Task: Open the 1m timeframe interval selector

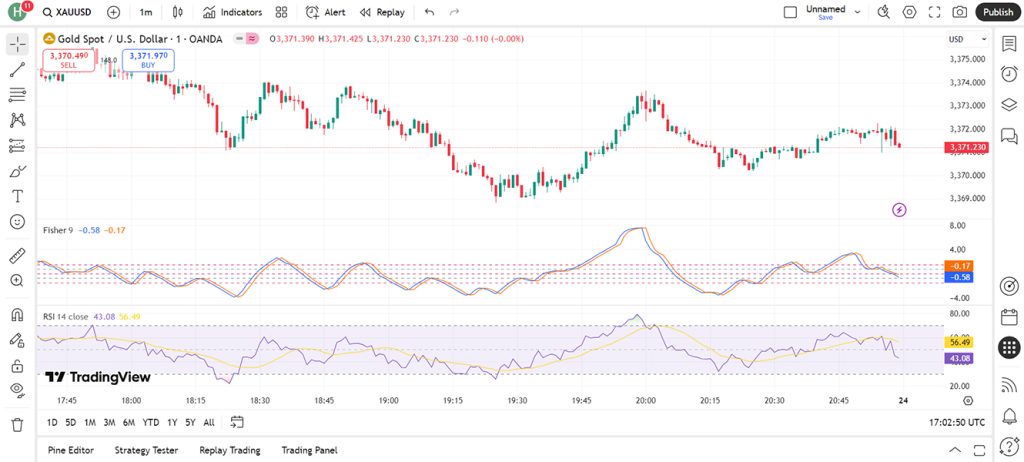Action: (x=146, y=12)
